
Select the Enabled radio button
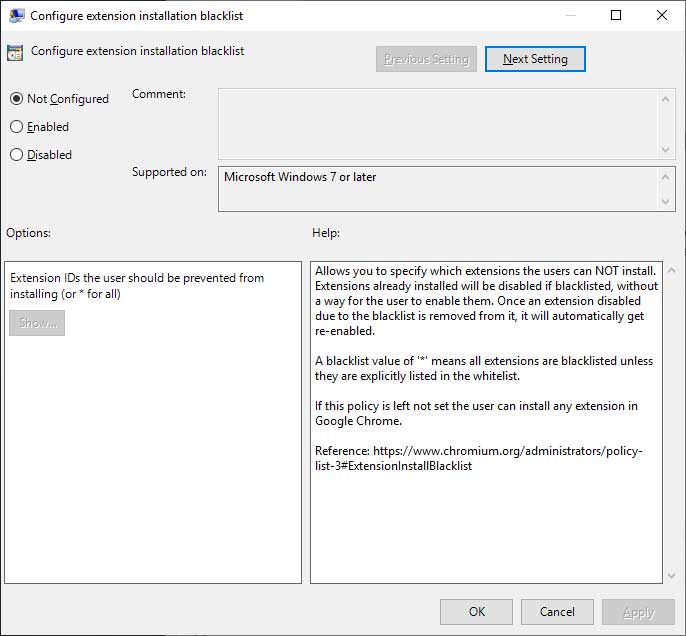[16, 127]
